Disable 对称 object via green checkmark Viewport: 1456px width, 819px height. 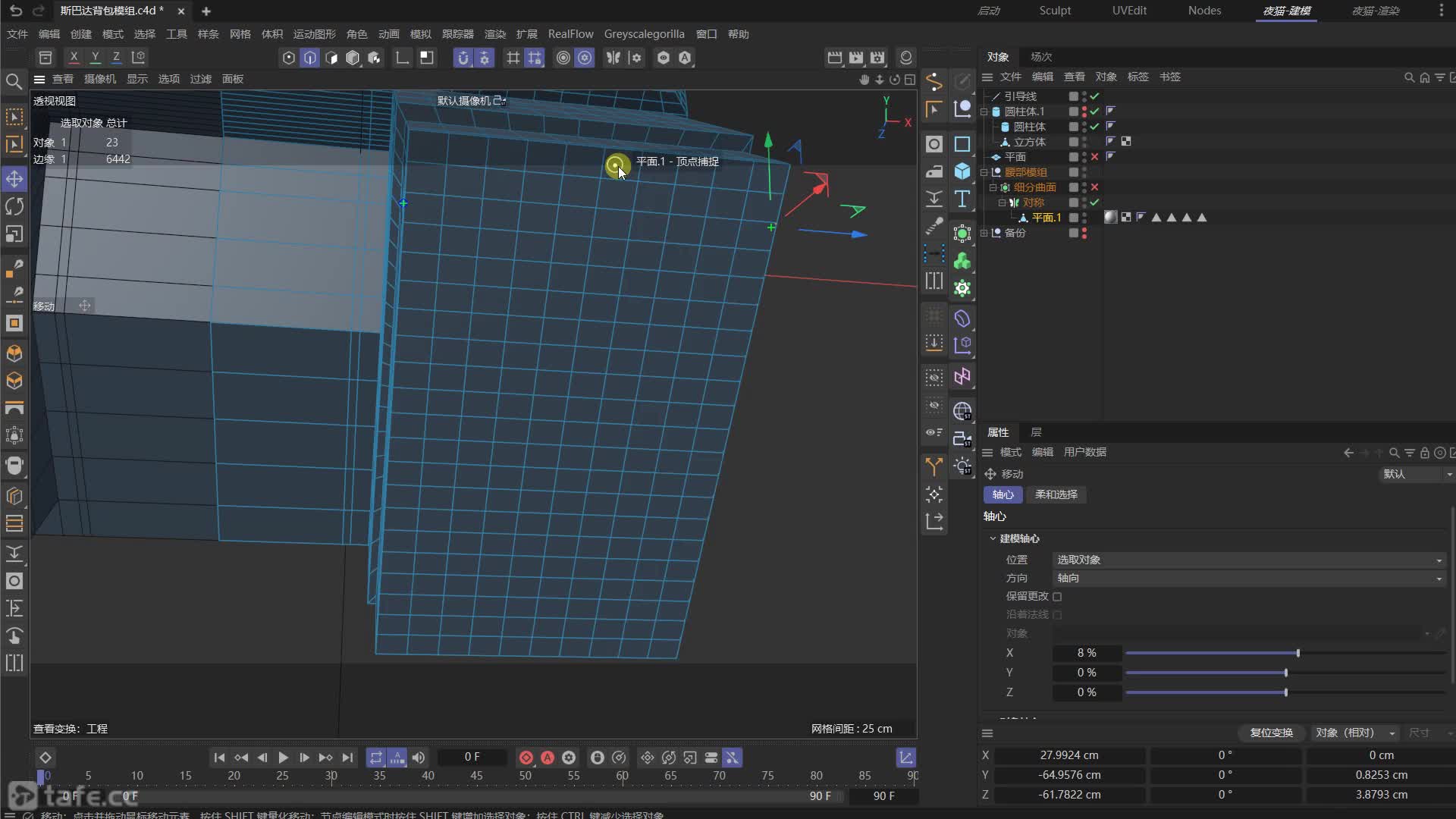pyautogui.click(x=1094, y=202)
